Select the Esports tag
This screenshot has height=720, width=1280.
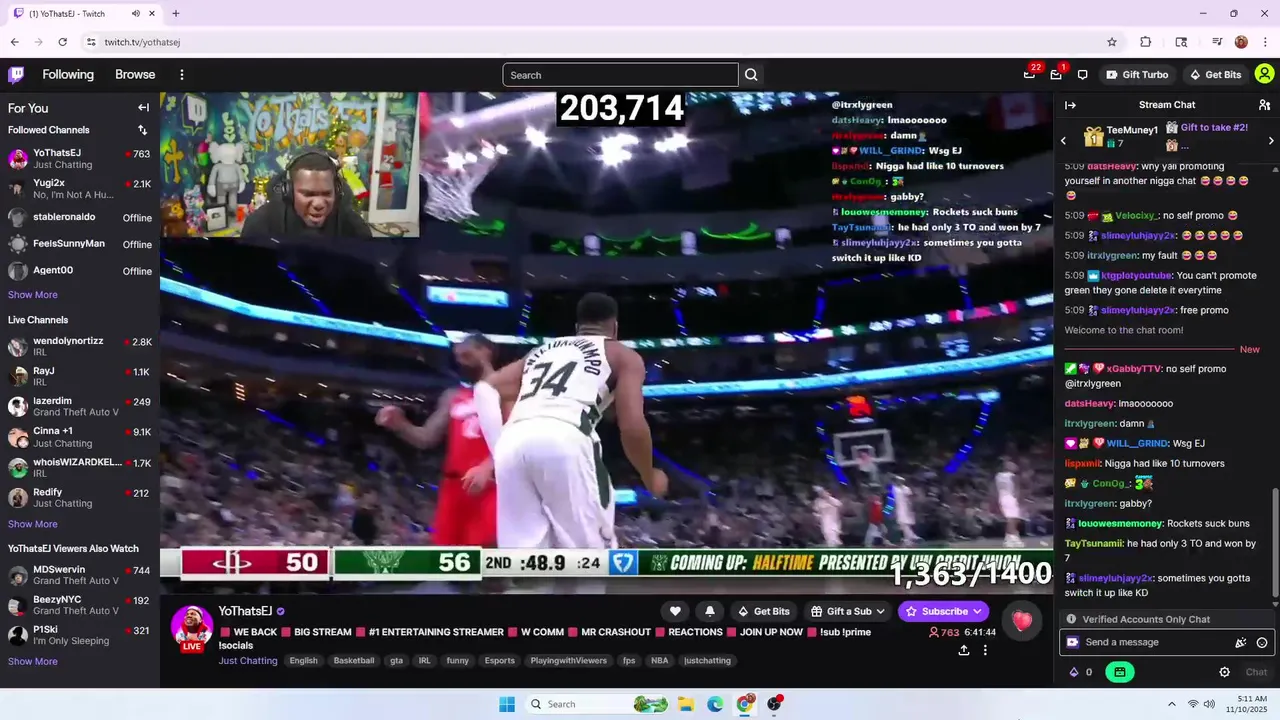coord(500,661)
